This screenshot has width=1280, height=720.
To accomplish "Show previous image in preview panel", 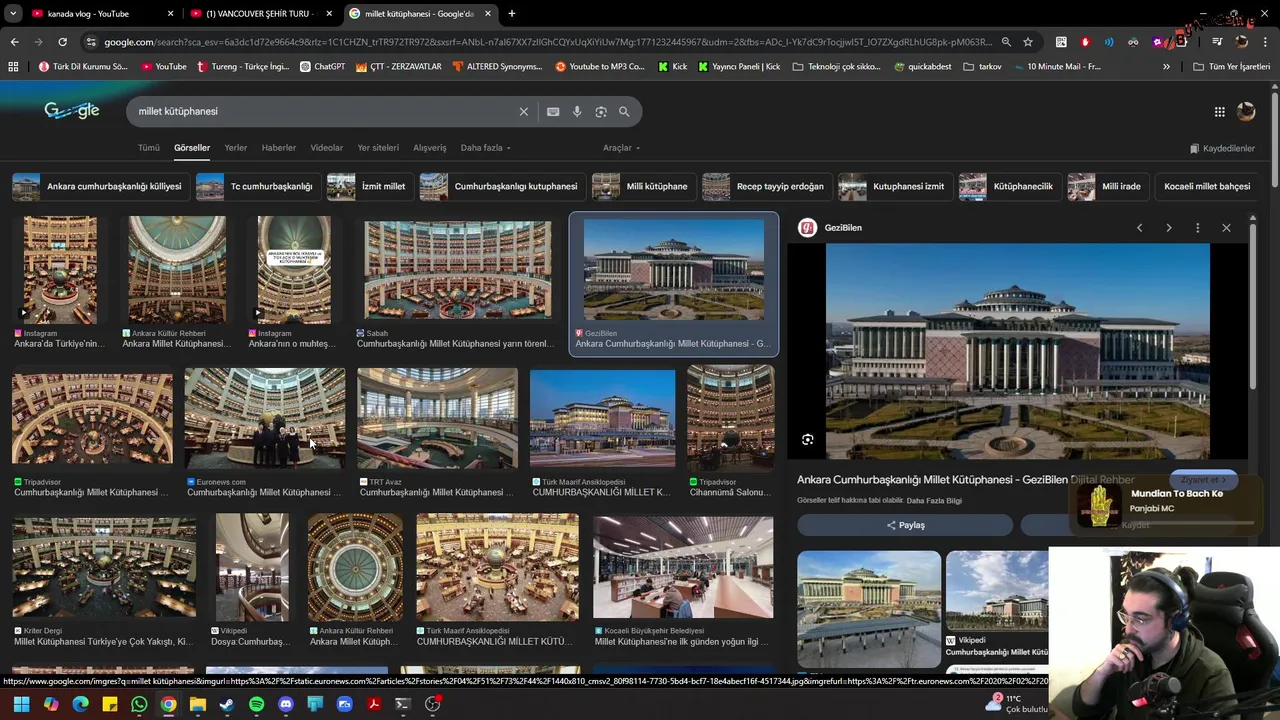I will click(1139, 228).
